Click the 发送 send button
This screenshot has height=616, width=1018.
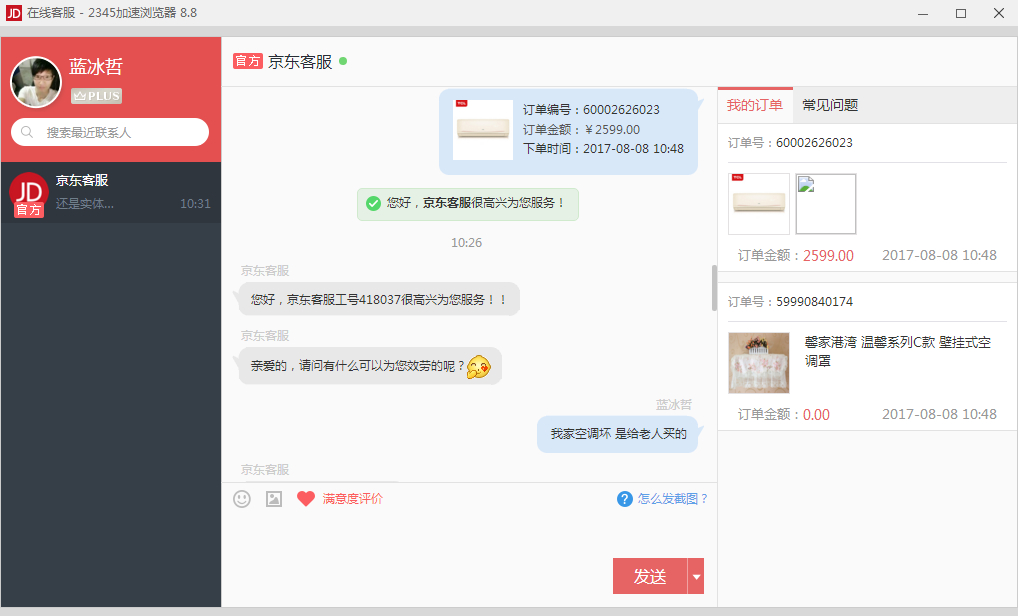coord(650,576)
